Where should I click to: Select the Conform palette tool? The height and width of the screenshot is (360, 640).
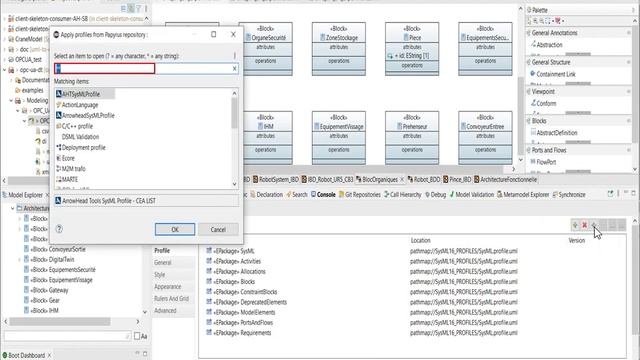tap(543, 104)
